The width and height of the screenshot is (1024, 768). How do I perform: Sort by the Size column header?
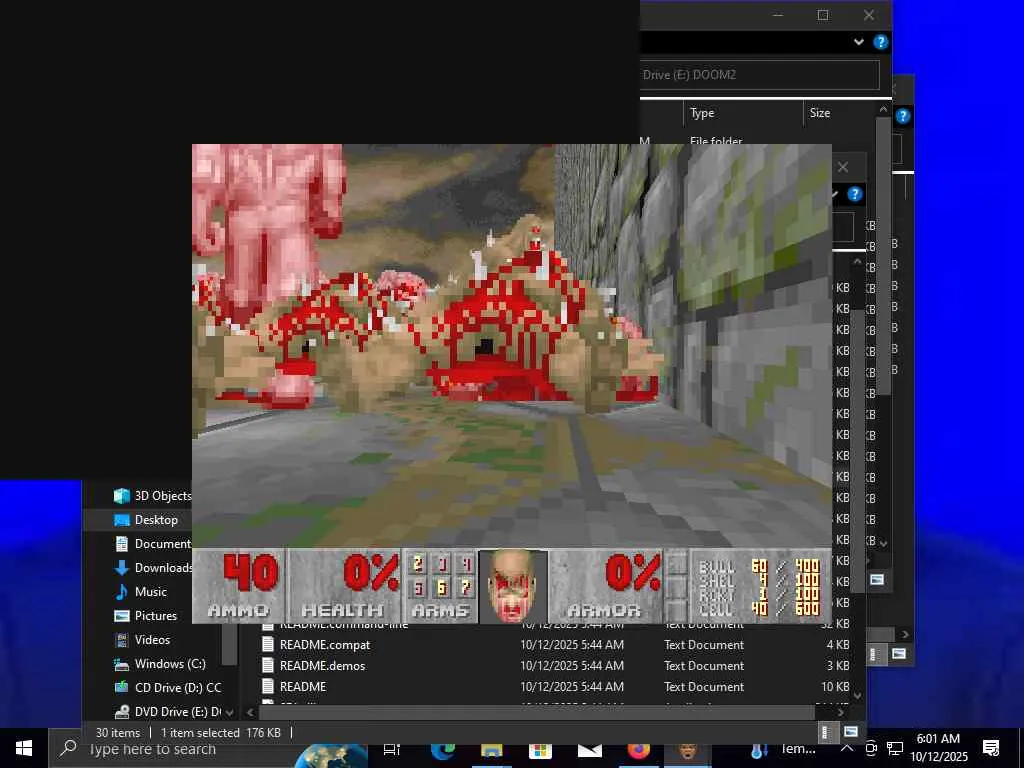(x=838, y=113)
